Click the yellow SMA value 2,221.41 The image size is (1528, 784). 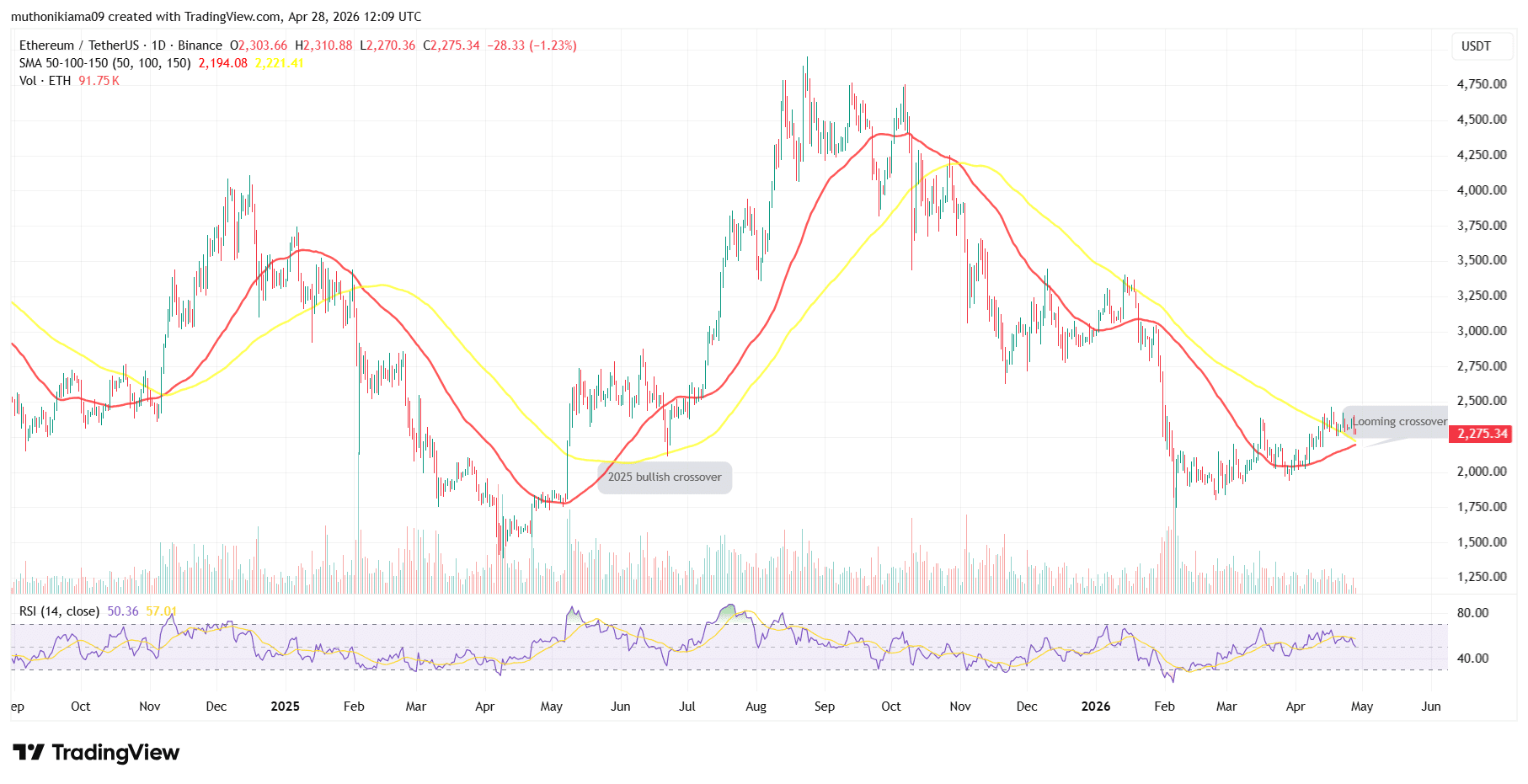pos(279,63)
